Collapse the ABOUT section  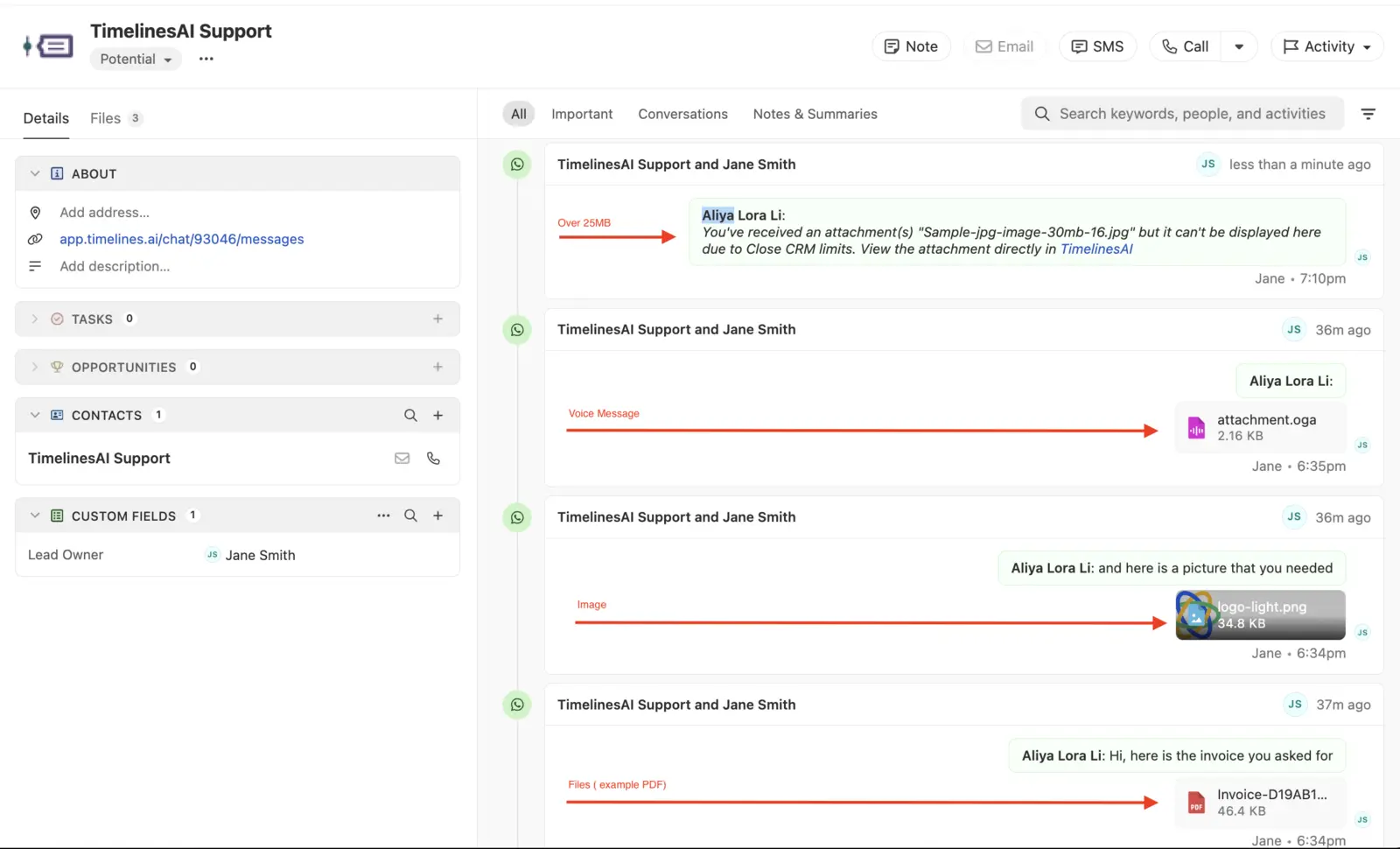point(35,173)
